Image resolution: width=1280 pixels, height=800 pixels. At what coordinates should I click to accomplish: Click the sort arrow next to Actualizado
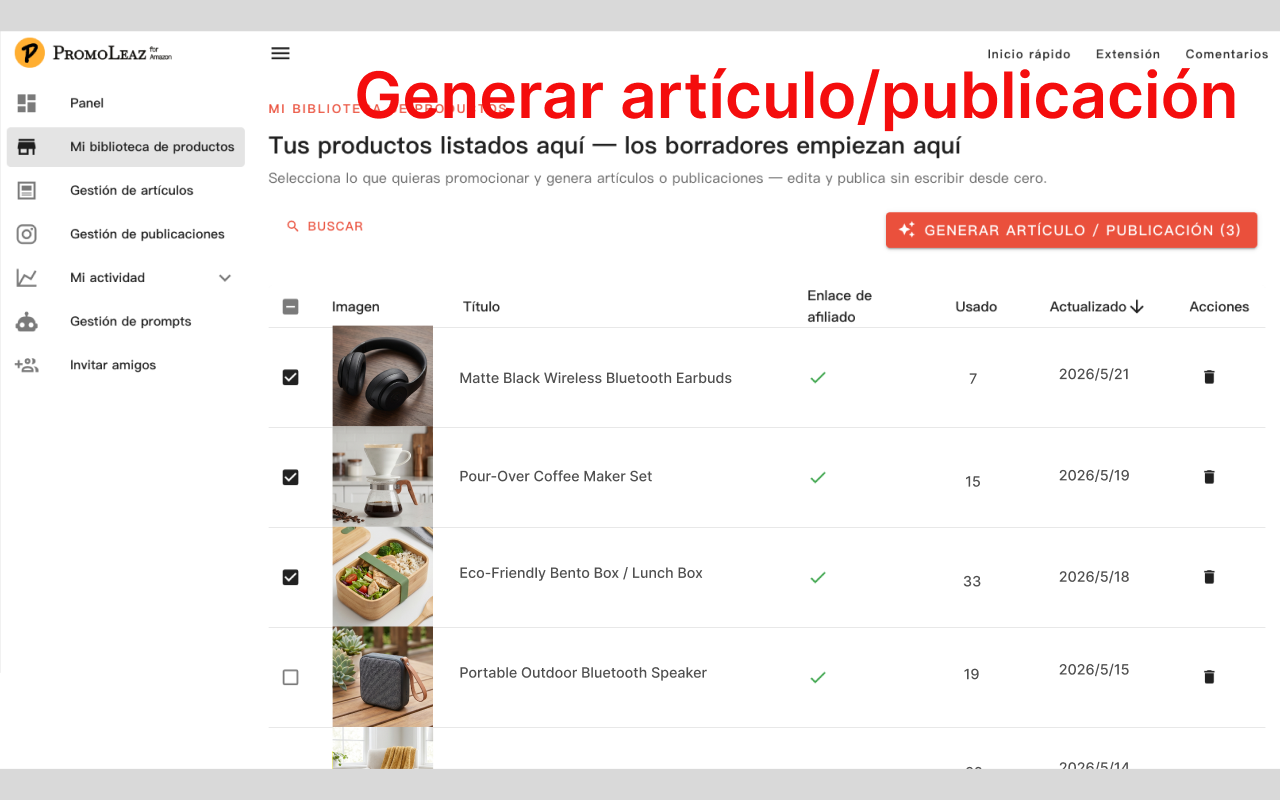1137,307
